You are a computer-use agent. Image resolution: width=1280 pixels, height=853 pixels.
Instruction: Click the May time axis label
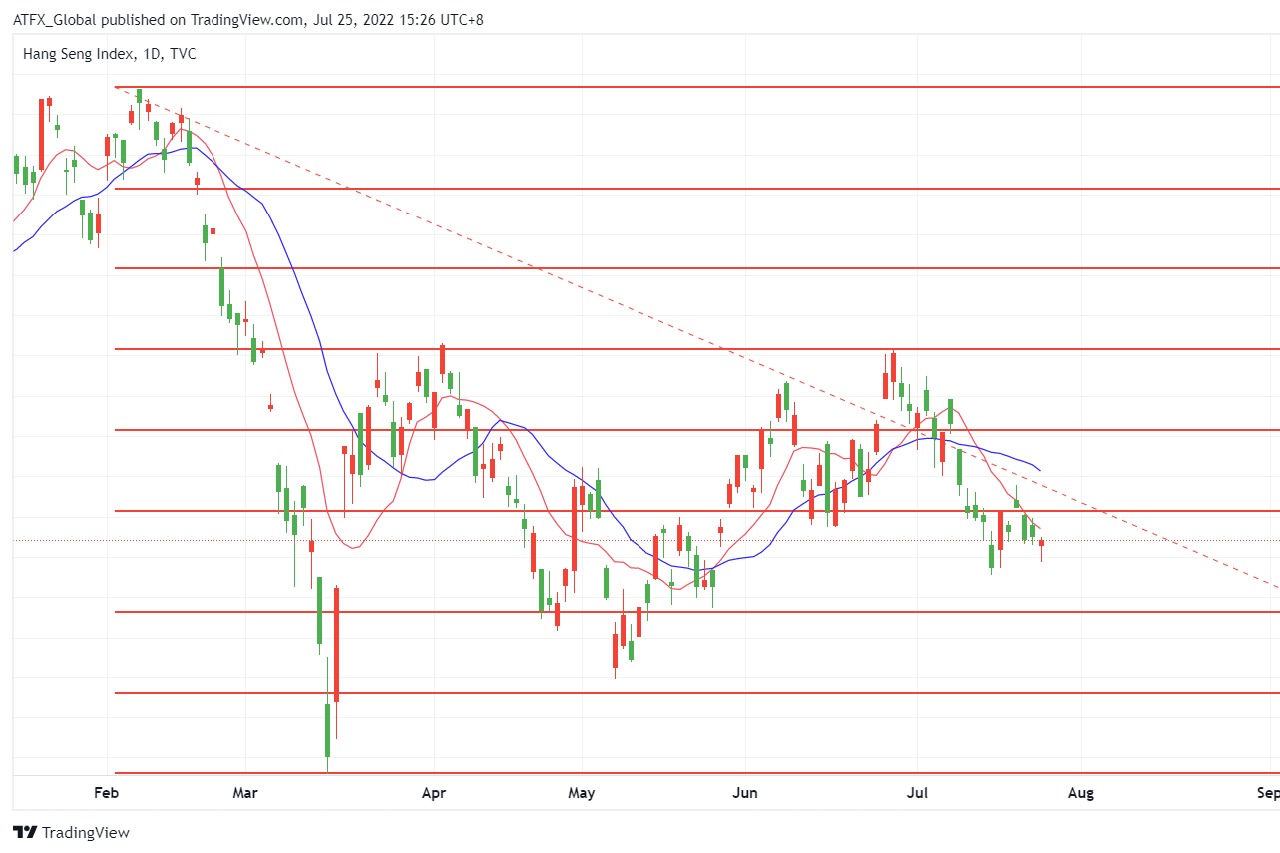click(581, 793)
